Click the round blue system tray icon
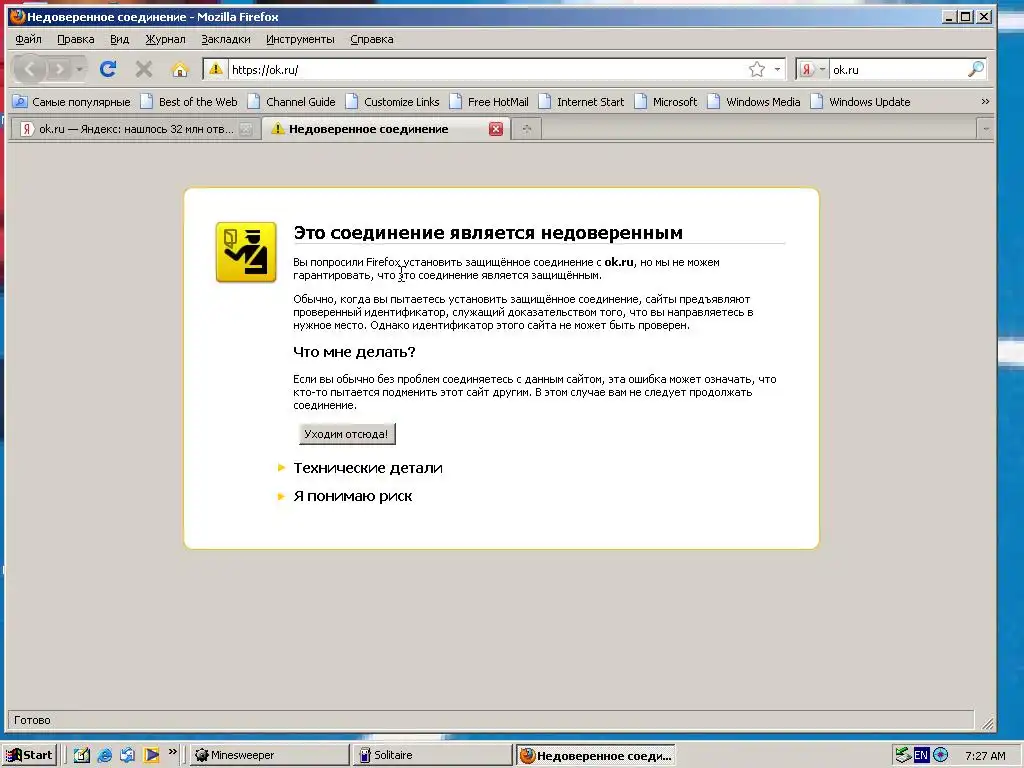This screenshot has height=768, width=1024. [x=940, y=755]
